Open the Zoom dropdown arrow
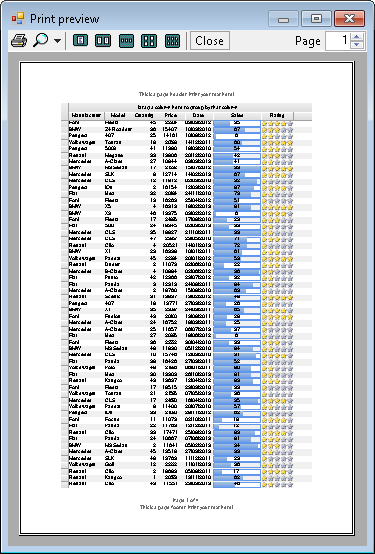 (57, 41)
